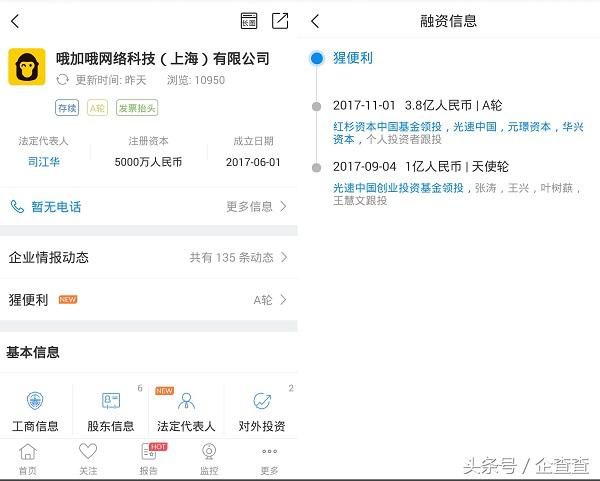Tap the 浏览: 10950 view count
Screen dimensions: 600x481
click(196, 80)
